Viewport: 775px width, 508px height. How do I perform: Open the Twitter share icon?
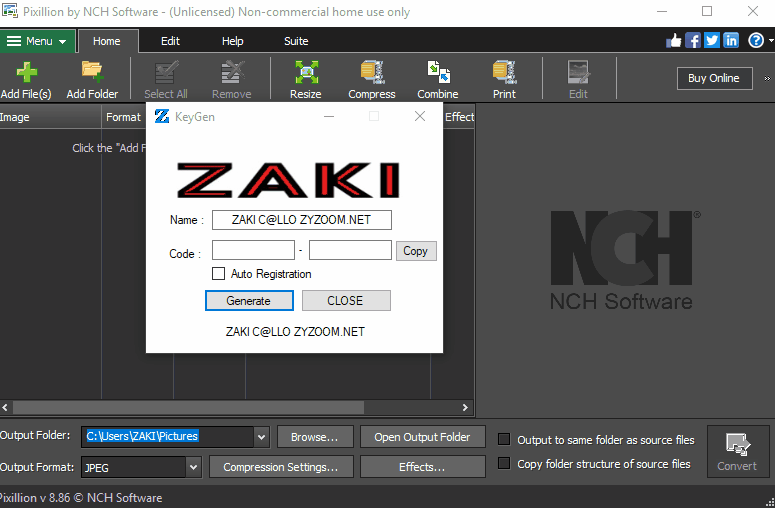(x=712, y=41)
